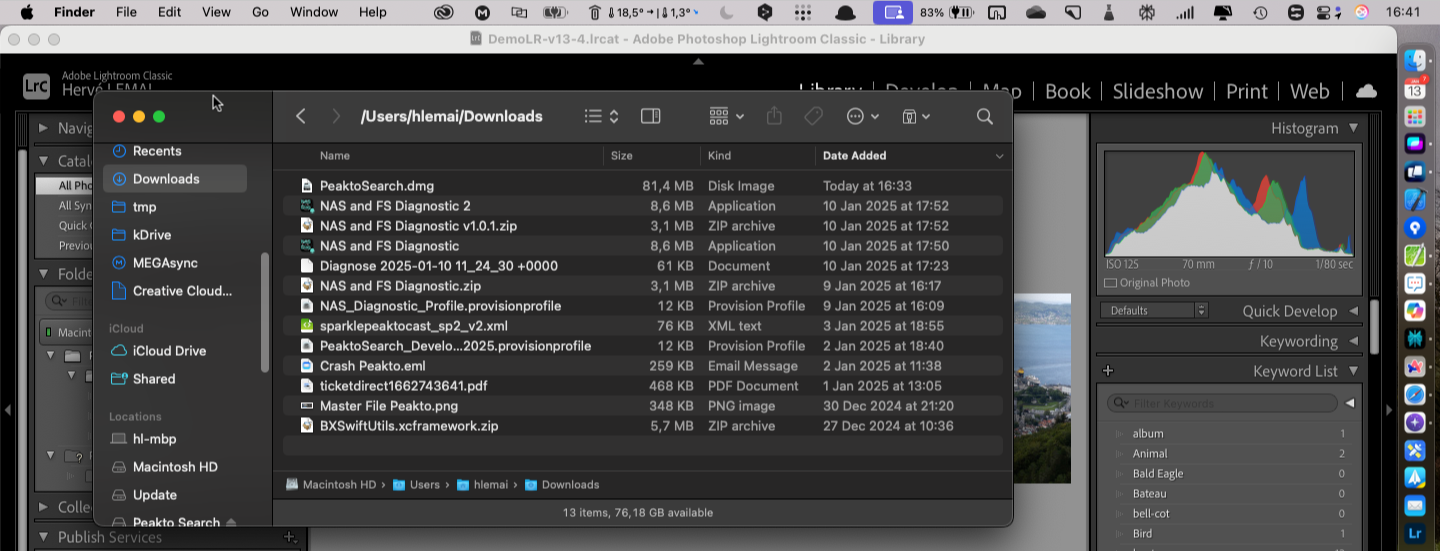Toggle Finder preview pane icon

tap(650, 116)
